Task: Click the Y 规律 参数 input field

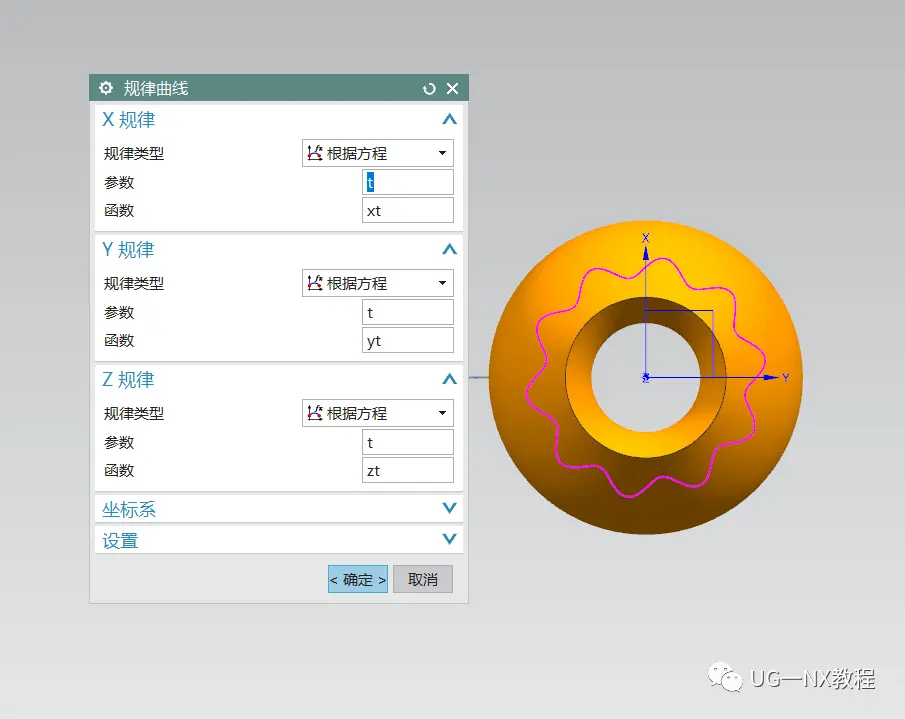Action: pyautogui.click(x=408, y=312)
